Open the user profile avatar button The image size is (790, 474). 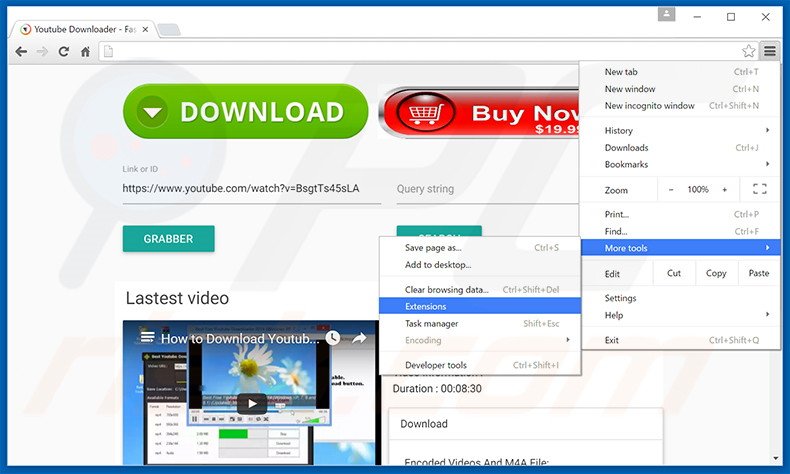coord(666,15)
